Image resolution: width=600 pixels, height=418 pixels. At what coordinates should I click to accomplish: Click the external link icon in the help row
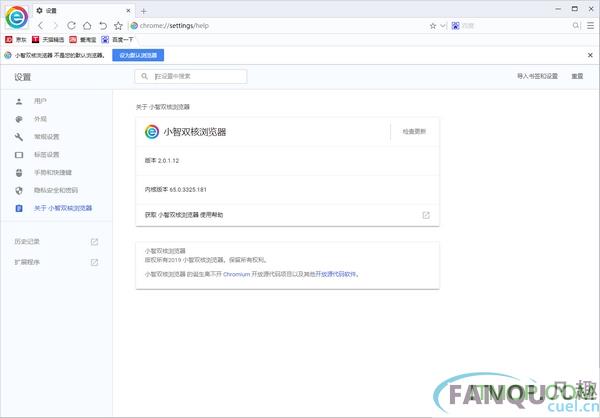pos(426,215)
